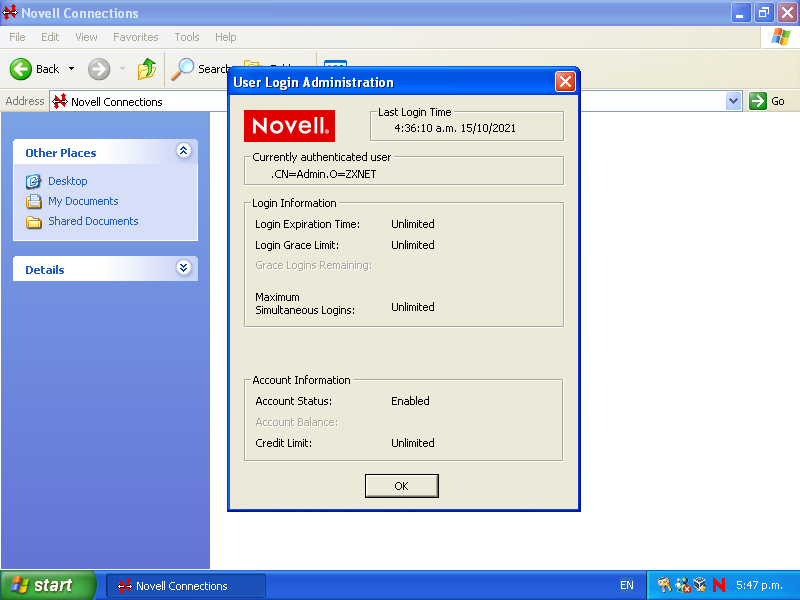This screenshot has height=600, width=800.
Task: Restore down the Novell Connections window
Action: pos(764,13)
